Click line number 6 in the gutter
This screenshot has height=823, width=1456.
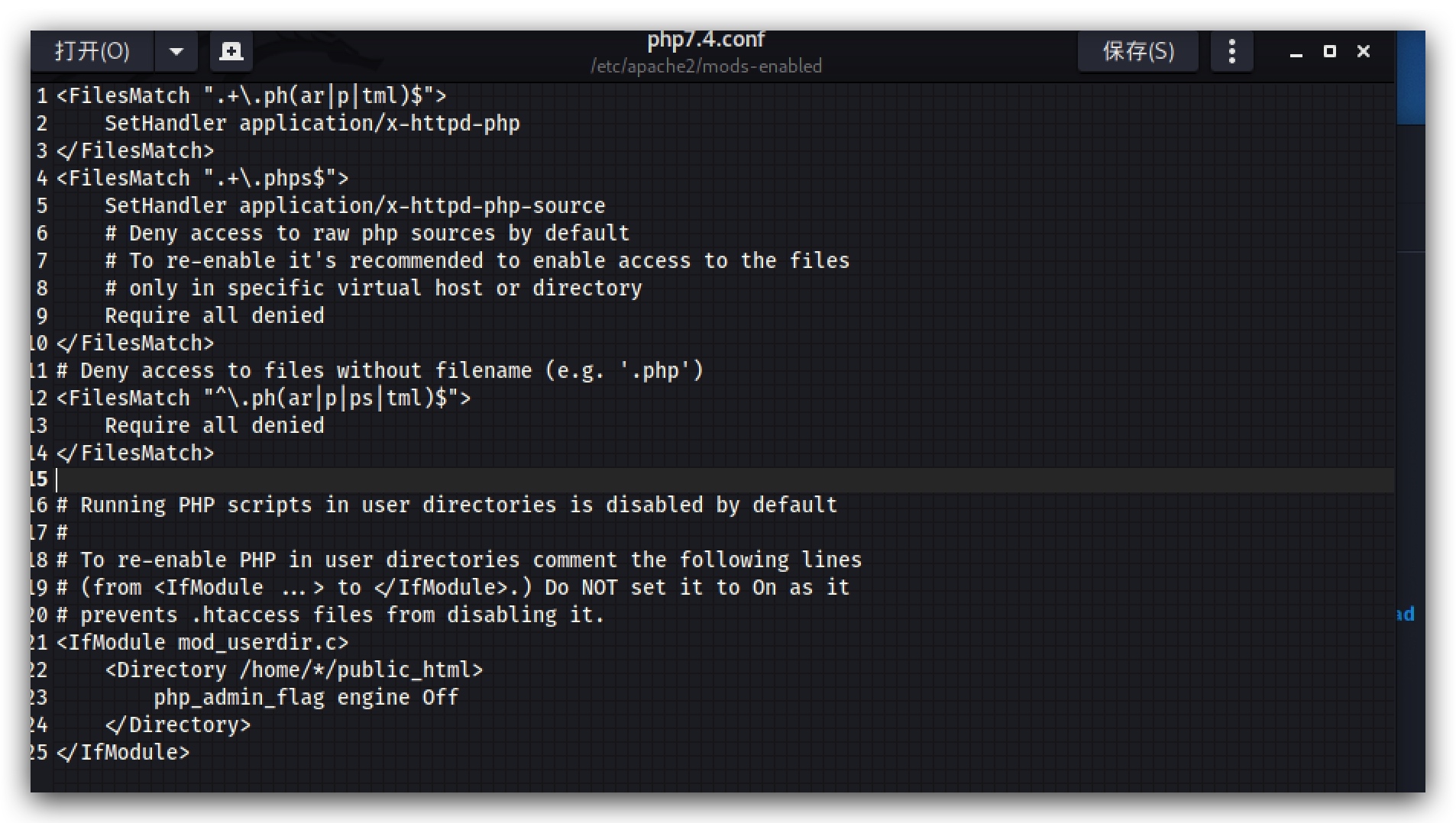point(42,233)
